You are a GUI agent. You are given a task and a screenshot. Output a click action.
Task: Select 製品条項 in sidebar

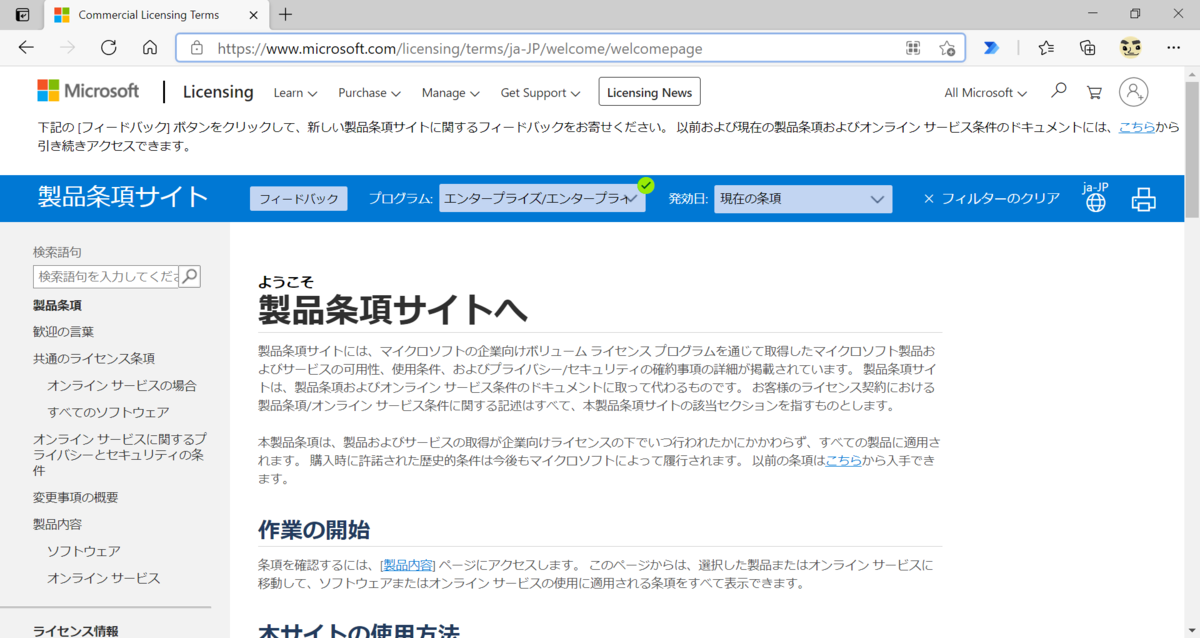tap(57, 305)
